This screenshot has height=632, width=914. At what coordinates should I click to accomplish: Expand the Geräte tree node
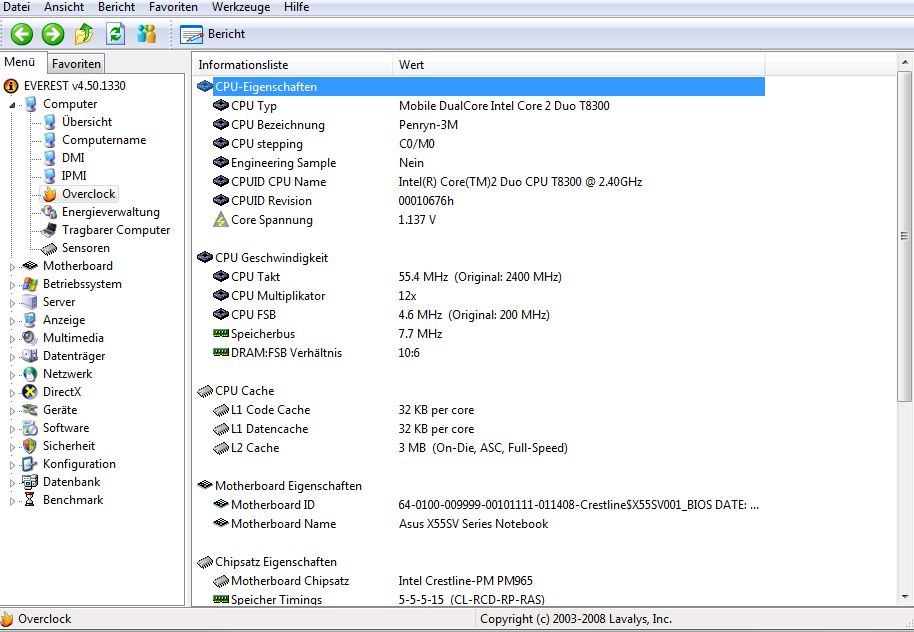[x=12, y=411]
